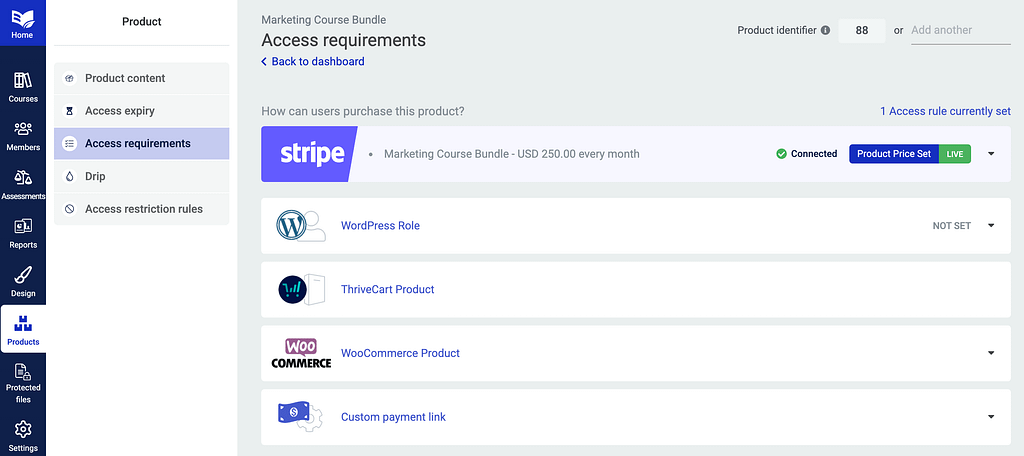Click the NOT SET status label
The width and height of the screenshot is (1024, 456).
tap(952, 225)
